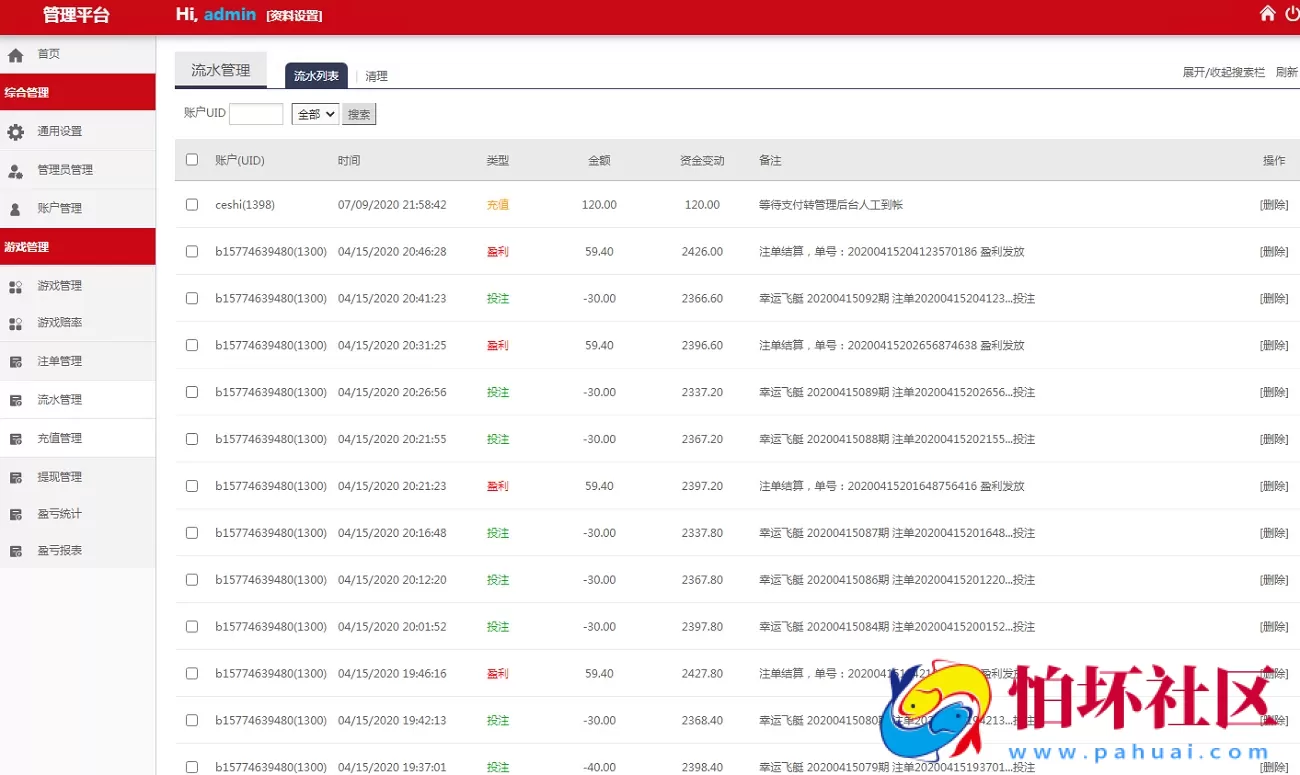Image resolution: width=1300 pixels, height=775 pixels.
Task: Click the person icon beside 账户管理
Action: [15, 209]
